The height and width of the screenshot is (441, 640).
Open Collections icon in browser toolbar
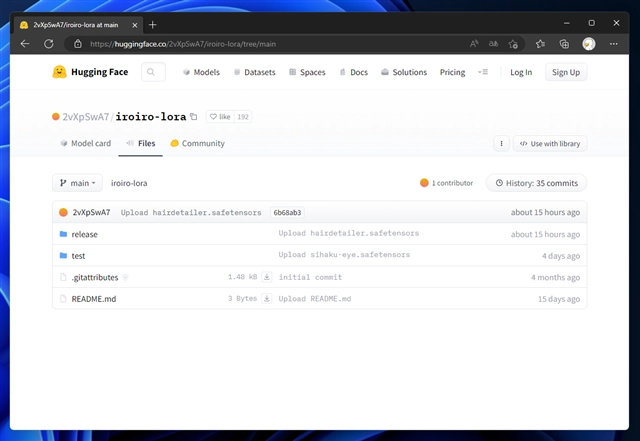click(564, 44)
